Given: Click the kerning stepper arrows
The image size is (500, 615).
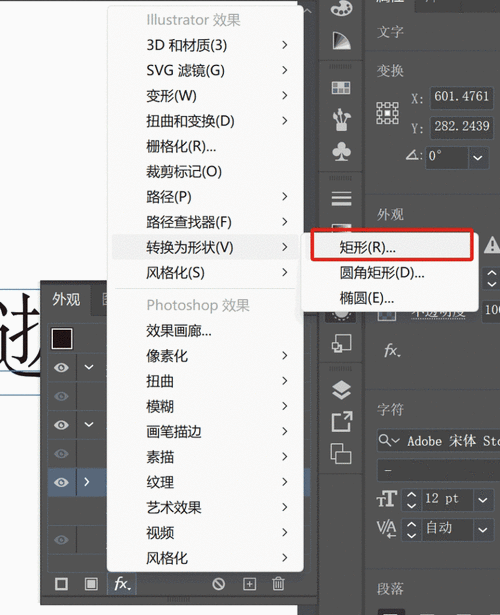Looking at the screenshot, I should coord(411,529).
